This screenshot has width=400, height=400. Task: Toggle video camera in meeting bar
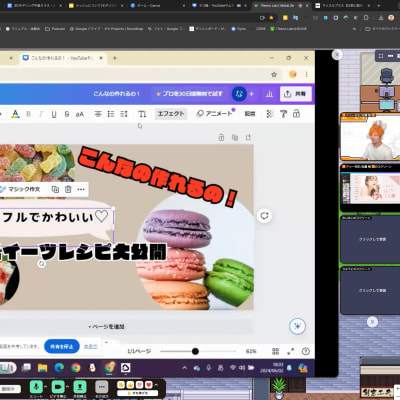[58, 387]
